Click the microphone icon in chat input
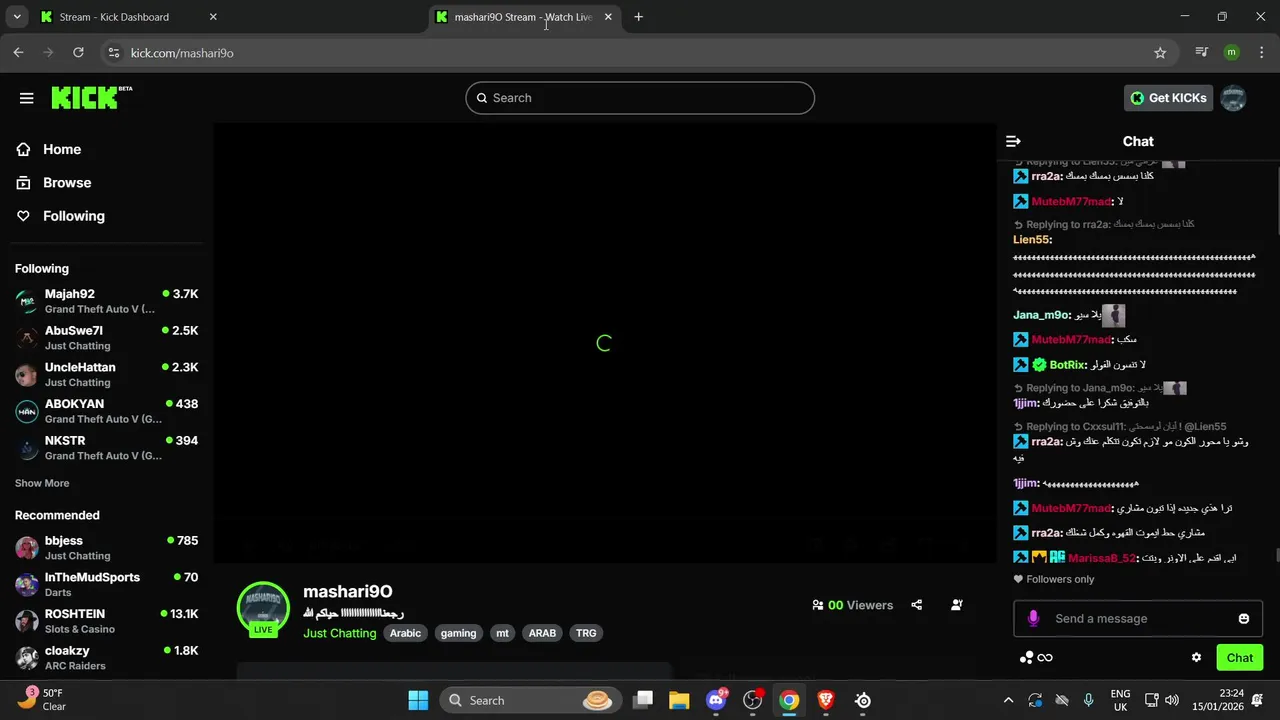The height and width of the screenshot is (720, 1280). (x=1033, y=619)
